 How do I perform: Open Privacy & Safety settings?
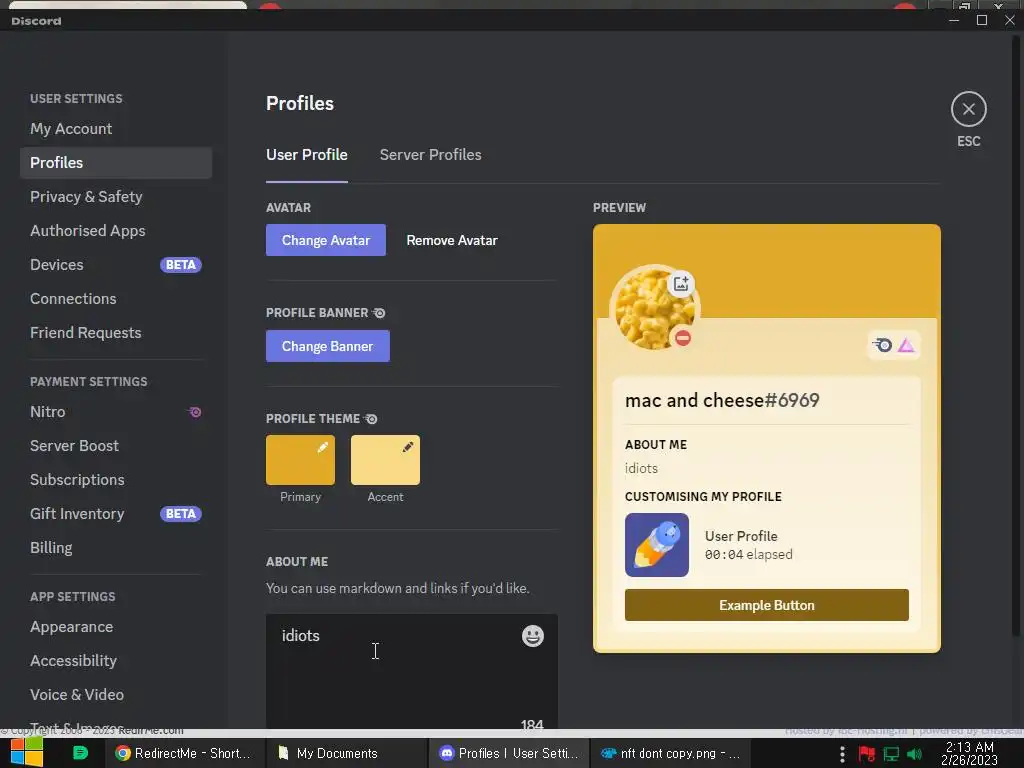click(116, 197)
